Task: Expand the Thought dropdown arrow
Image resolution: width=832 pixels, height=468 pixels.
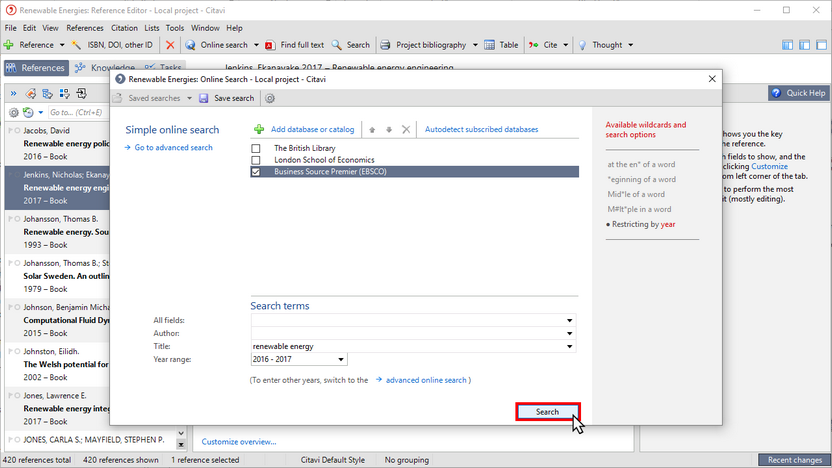Action: point(630,45)
